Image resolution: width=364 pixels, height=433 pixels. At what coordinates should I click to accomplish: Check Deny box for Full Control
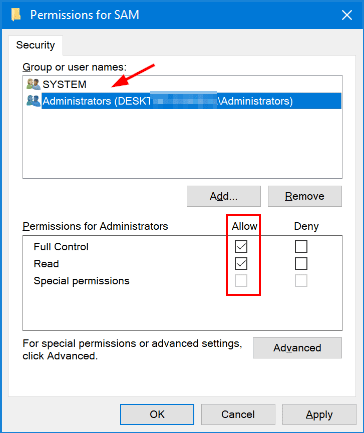301,247
